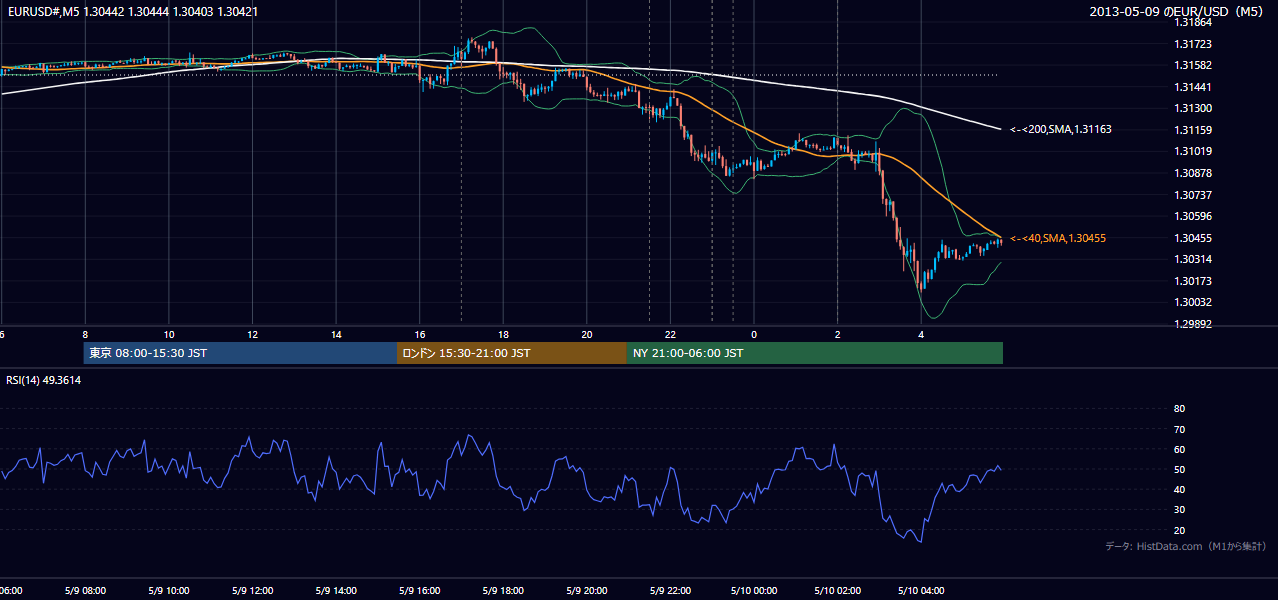This screenshot has width=1278, height=600.
Task: Select the '<-<200,SMA,1.31163' moving average label
Action: click(1061, 129)
